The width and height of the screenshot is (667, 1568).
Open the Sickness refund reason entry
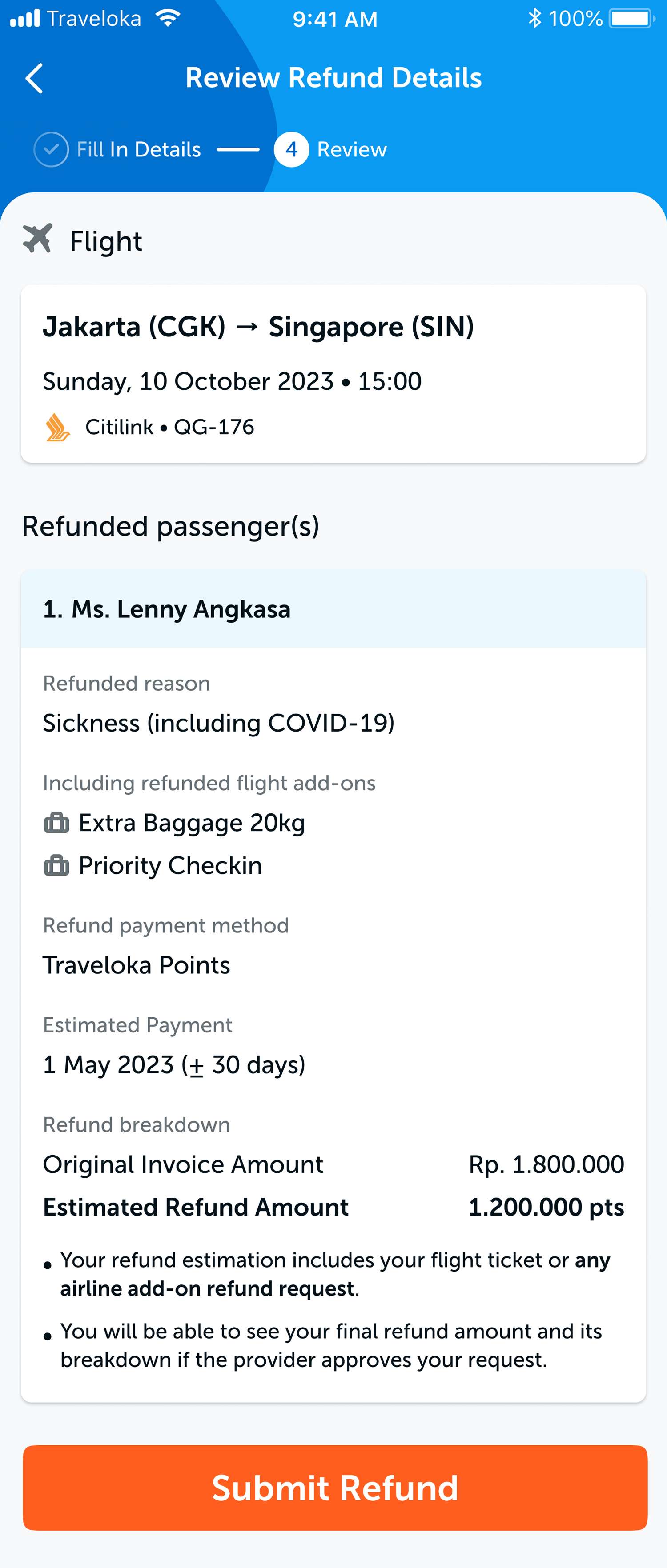point(217,724)
